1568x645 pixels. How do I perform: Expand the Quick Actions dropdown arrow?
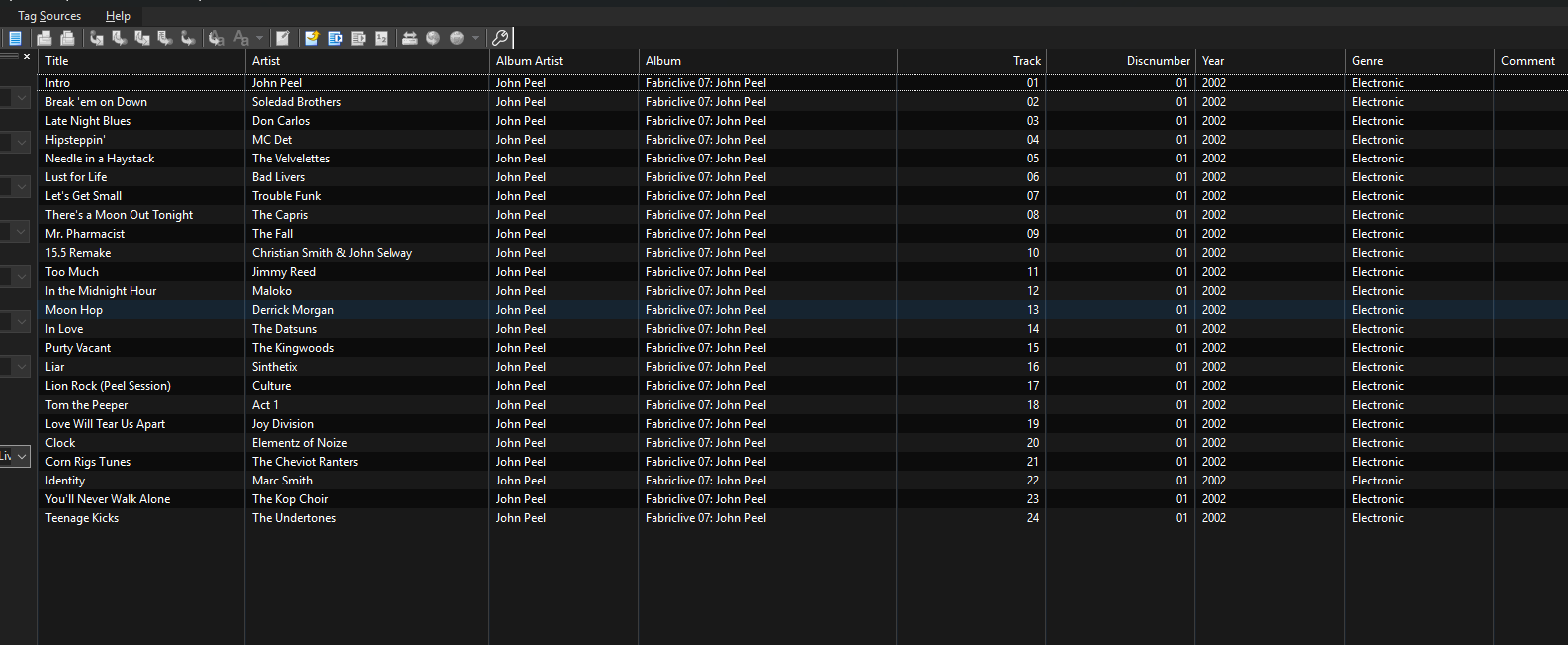[259, 38]
